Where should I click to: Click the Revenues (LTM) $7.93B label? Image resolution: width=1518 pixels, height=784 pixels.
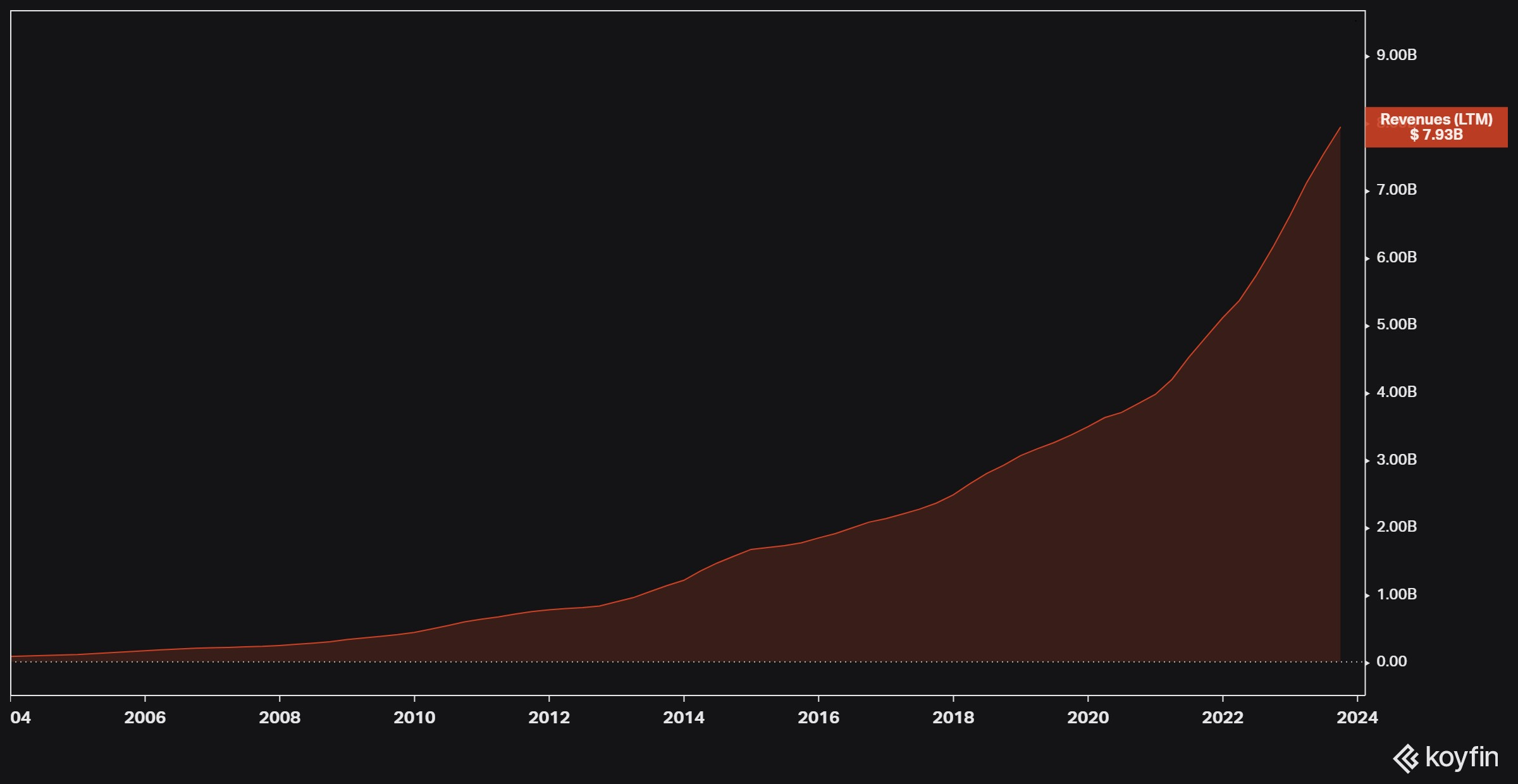(x=1436, y=127)
